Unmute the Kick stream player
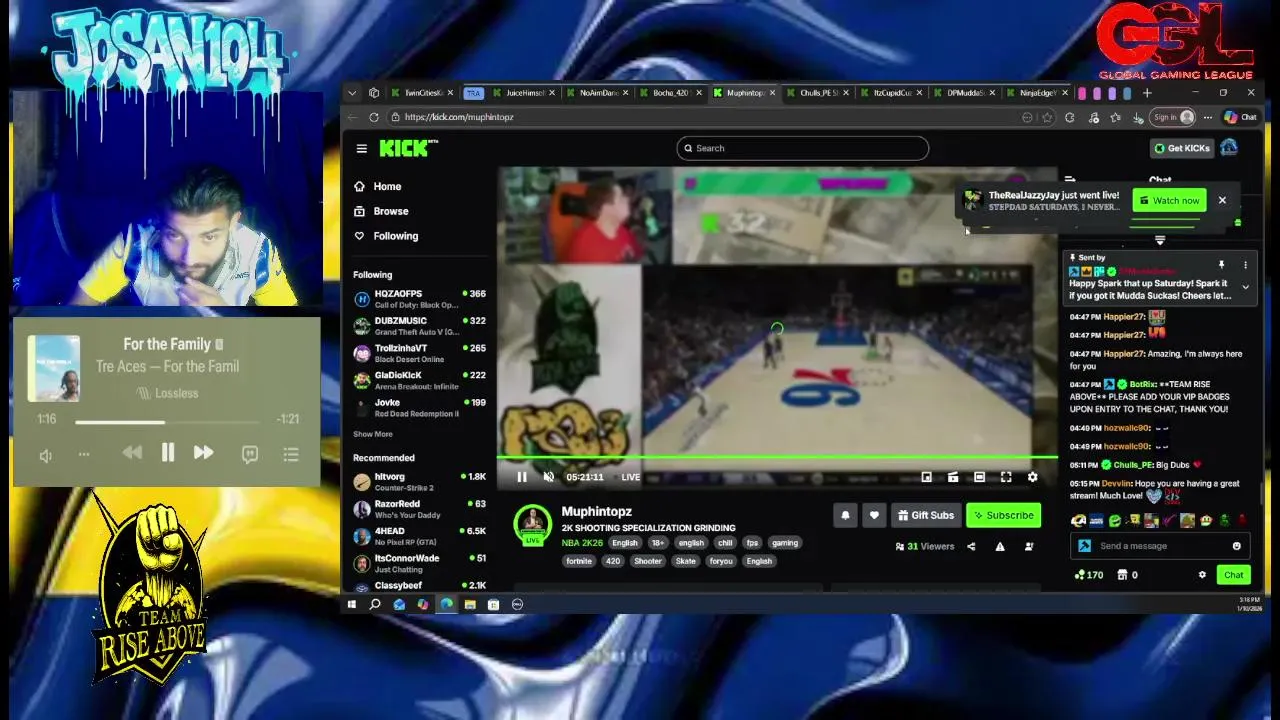The width and height of the screenshot is (1280, 720). pyautogui.click(x=548, y=477)
